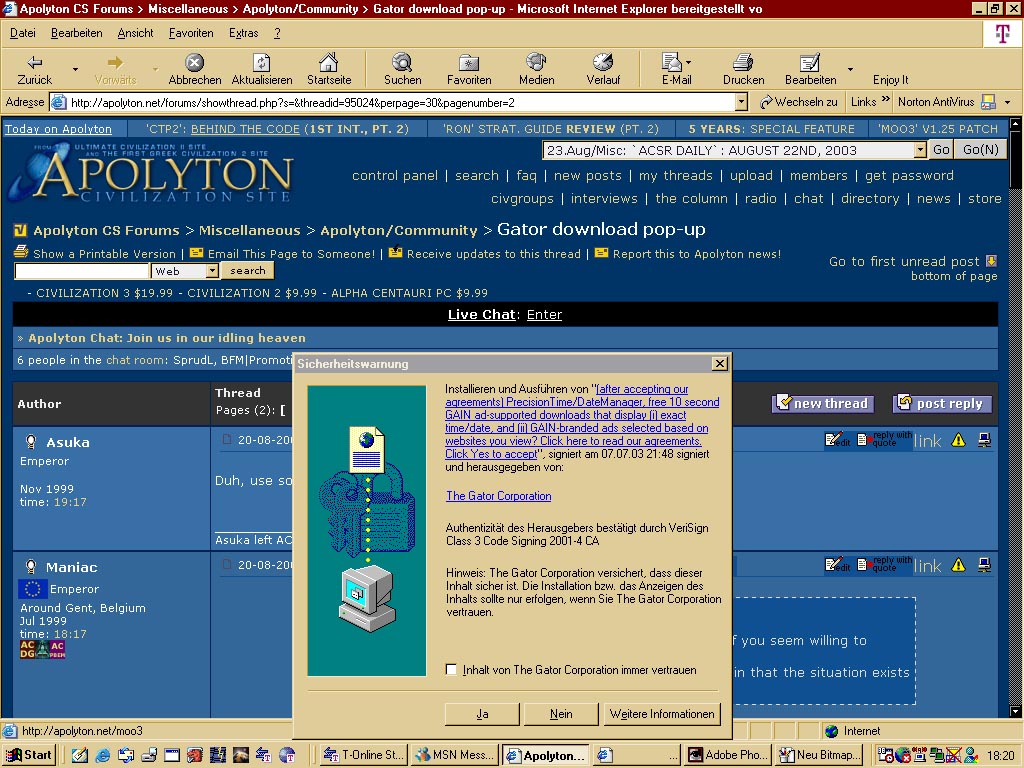Image resolution: width=1024 pixels, height=768 pixels.
Task: Check 'Inhalt von The Gator Corporation immer vertrauen'
Action: point(451,669)
